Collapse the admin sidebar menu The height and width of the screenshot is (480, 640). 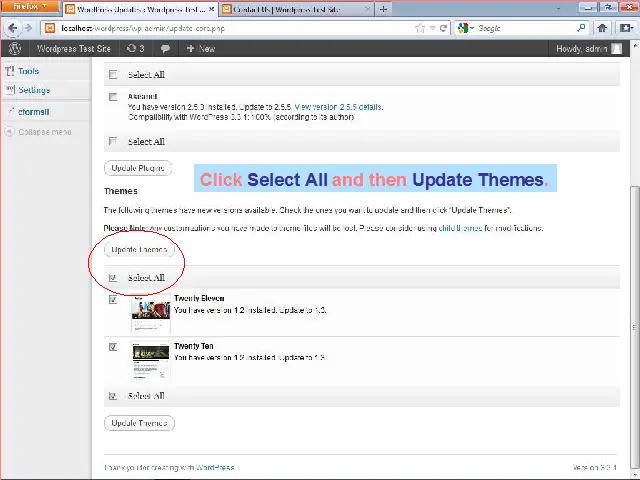coord(44,132)
